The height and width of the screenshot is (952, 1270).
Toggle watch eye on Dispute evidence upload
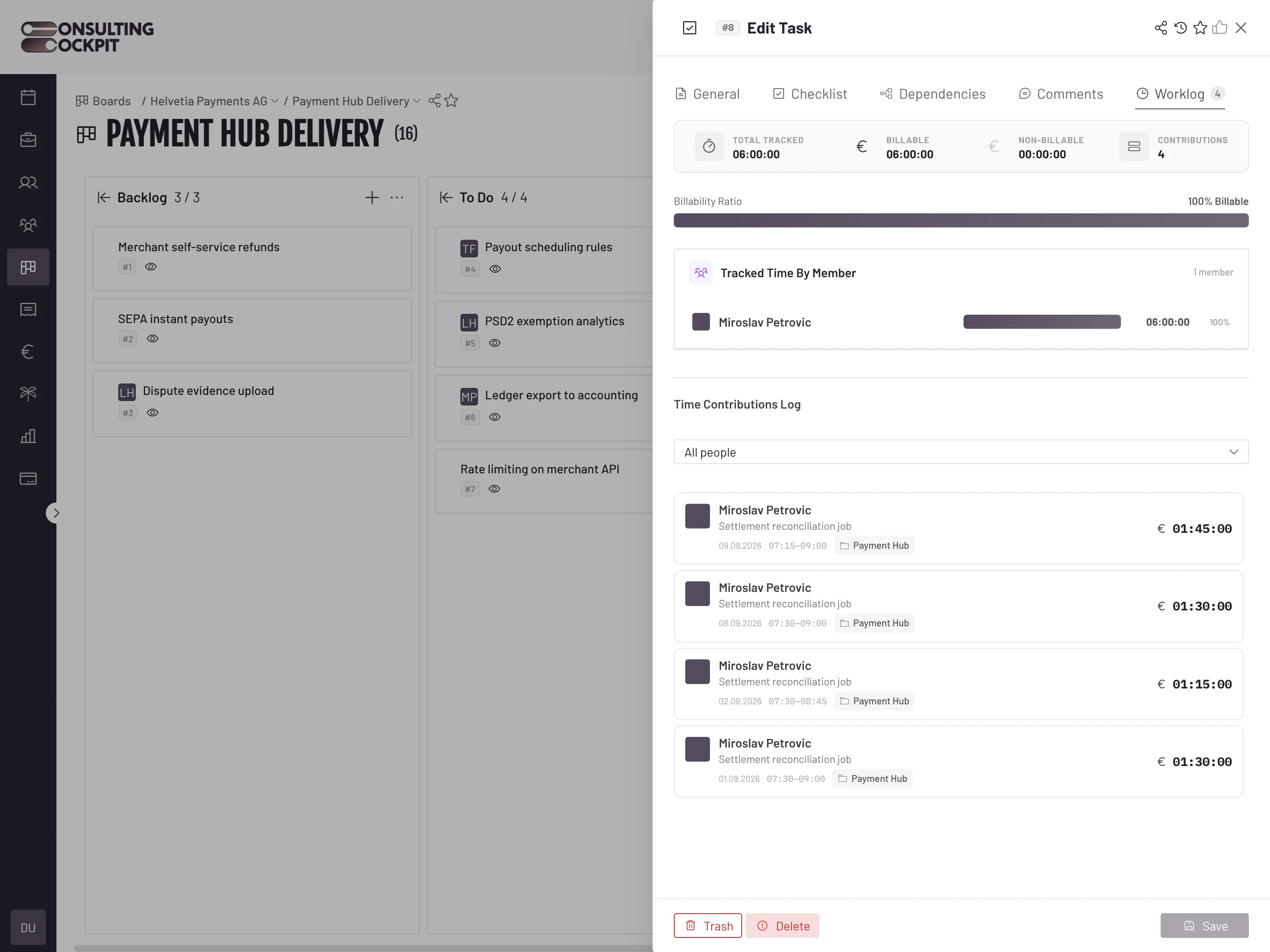click(153, 413)
